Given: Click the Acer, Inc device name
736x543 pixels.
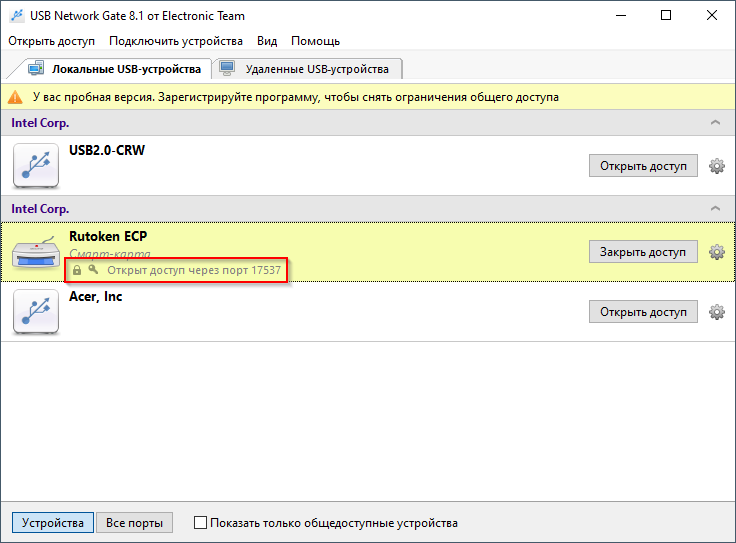Looking at the screenshot, I should click(x=96, y=297).
